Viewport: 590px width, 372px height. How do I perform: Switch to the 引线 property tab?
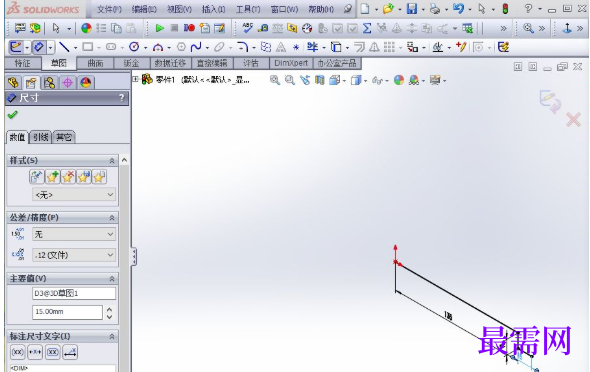pyautogui.click(x=41, y=137)
